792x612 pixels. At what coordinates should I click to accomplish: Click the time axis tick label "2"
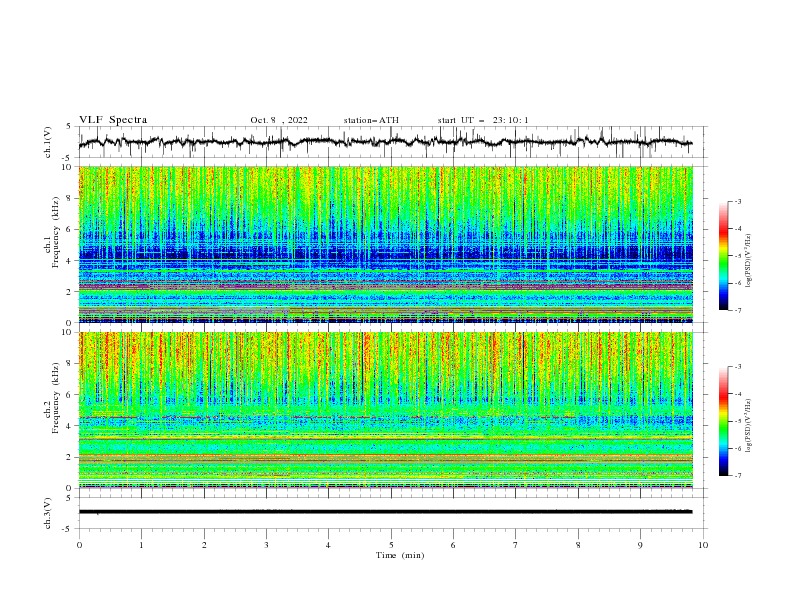point(204,545)
